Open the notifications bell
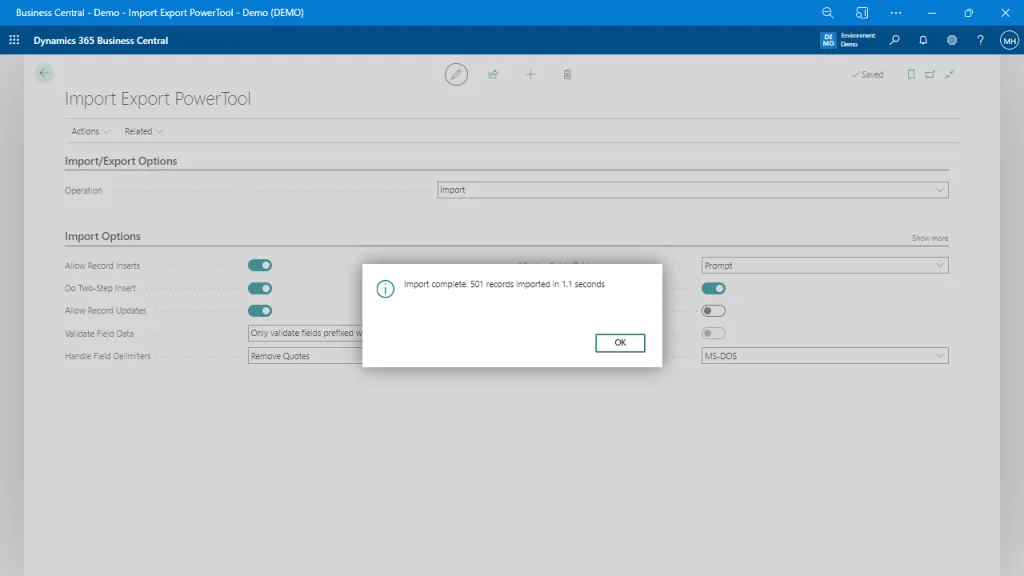This screenshot has height=576, width=1024. [922, 40]
